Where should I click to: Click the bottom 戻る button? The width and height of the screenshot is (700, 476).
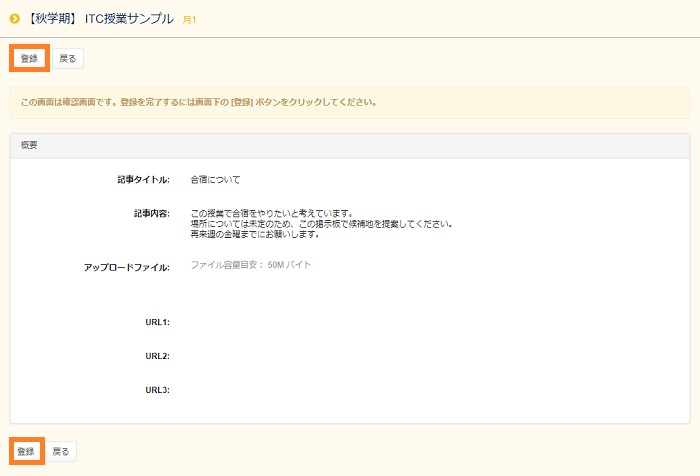(61, 452)
